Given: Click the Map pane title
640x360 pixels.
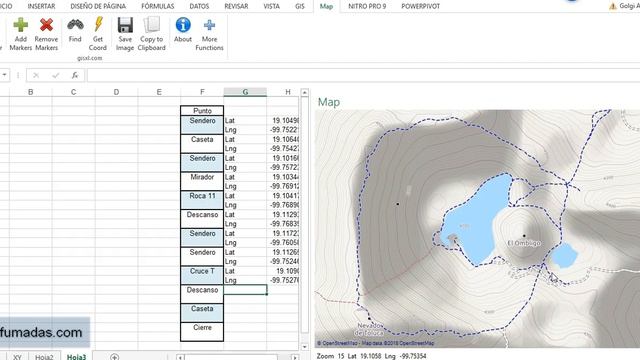Looking at the screenshot, I should [x=329, y=102].
